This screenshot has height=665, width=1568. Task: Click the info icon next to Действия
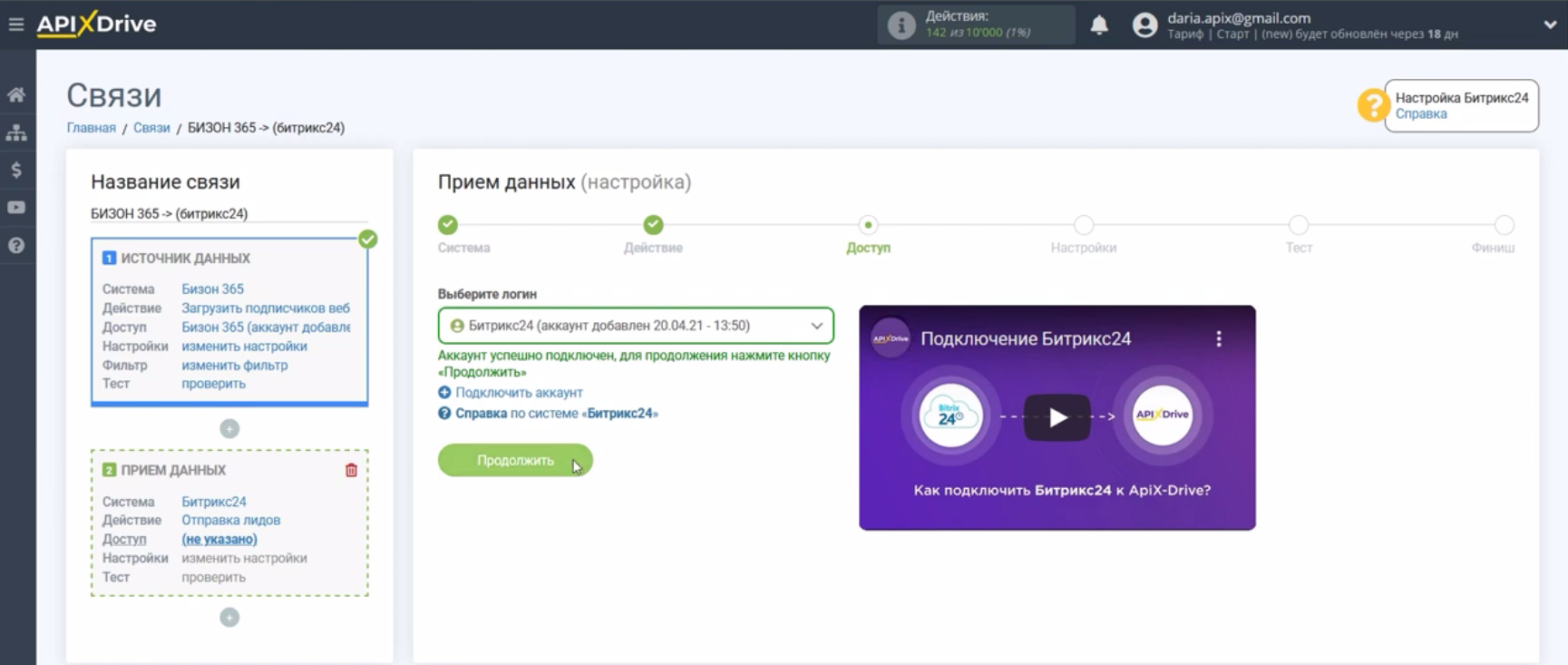[x=901, y=24]
